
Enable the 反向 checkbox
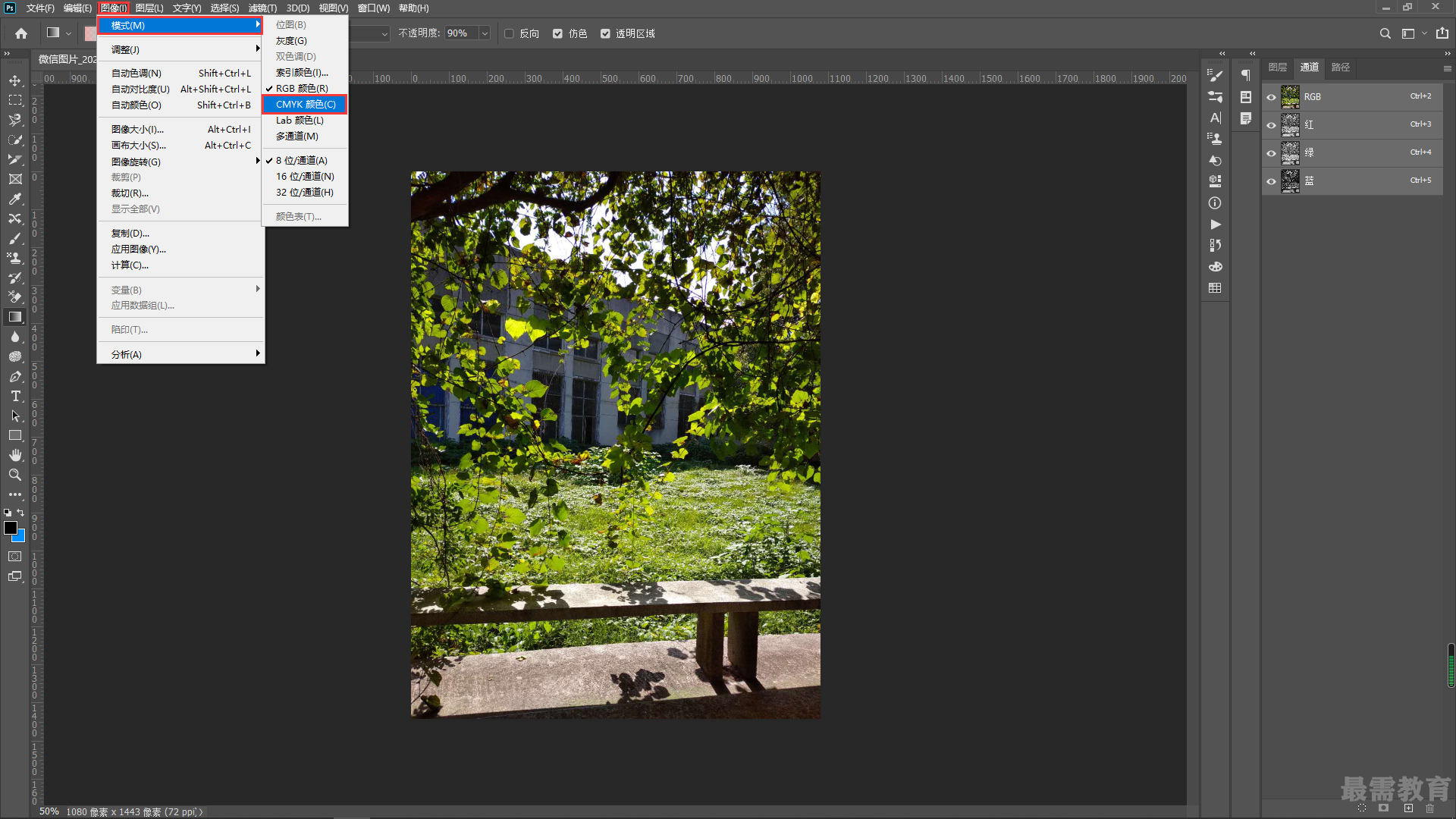pyautogui.click(x=509, y=33)
